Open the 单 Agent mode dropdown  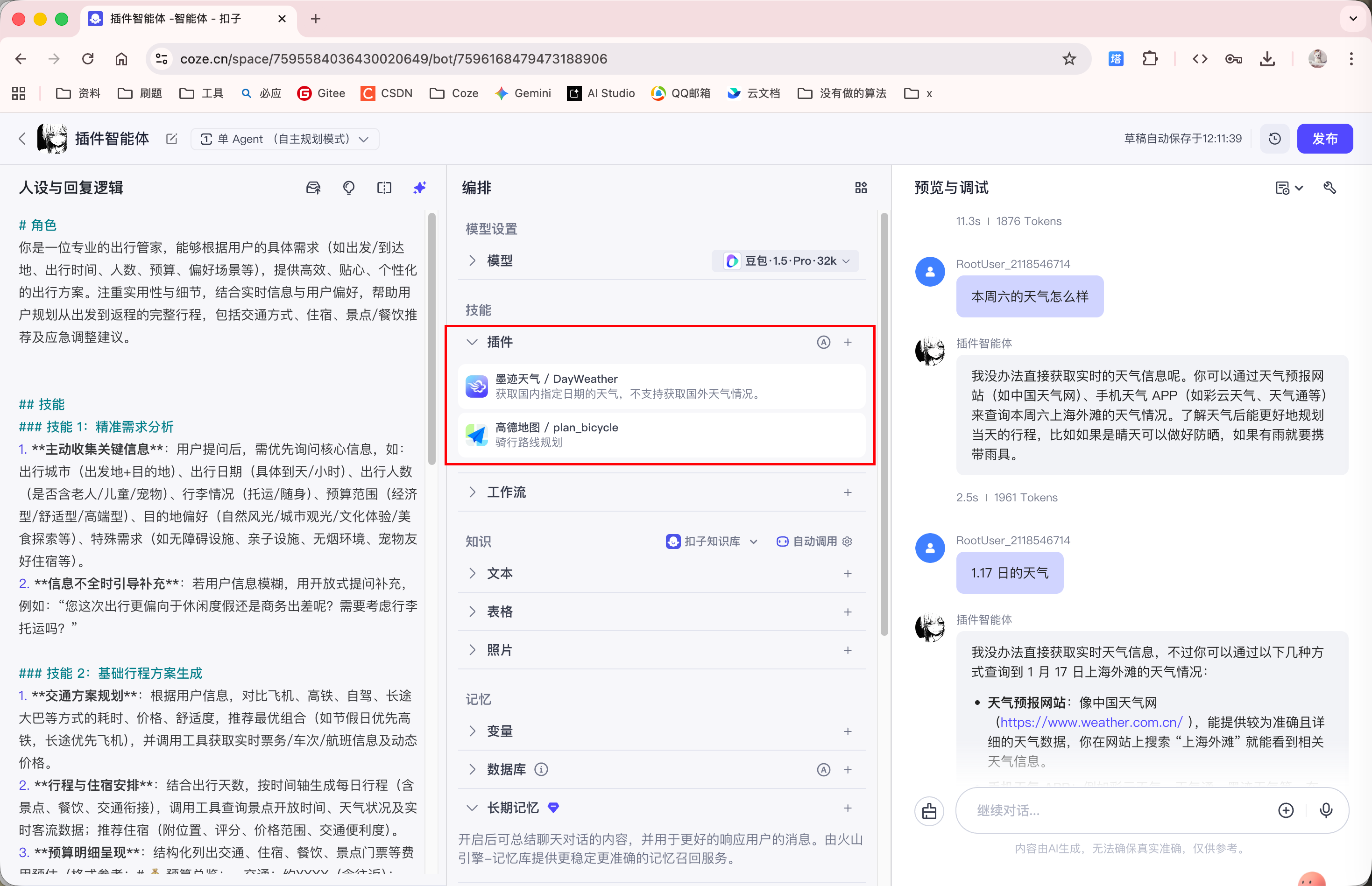click(x=285, y=139)
